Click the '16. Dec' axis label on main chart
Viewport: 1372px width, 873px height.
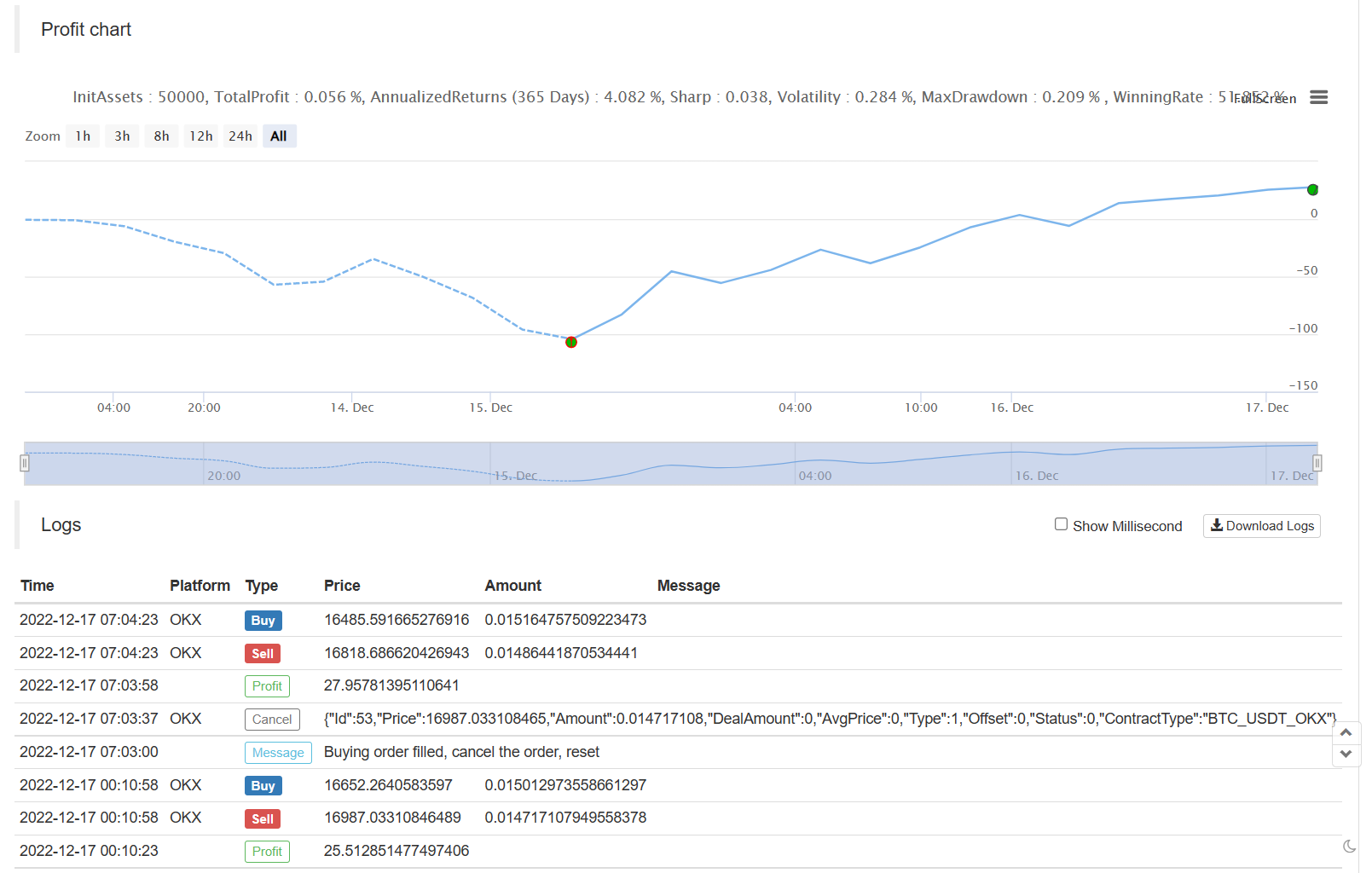[x=1011, y=408]
